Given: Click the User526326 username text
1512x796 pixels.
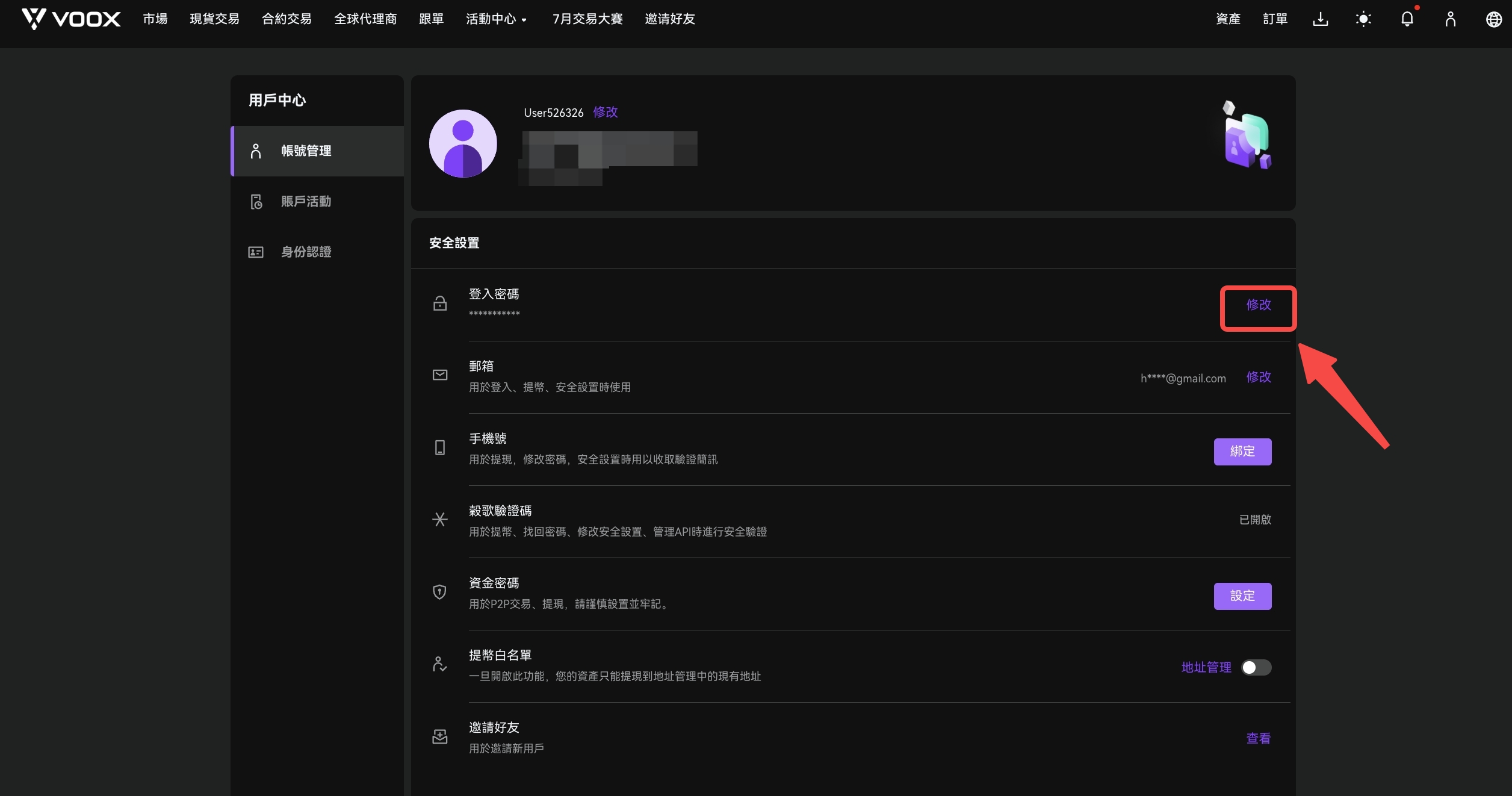Looking at the screenshot, I should click(554, 113).
